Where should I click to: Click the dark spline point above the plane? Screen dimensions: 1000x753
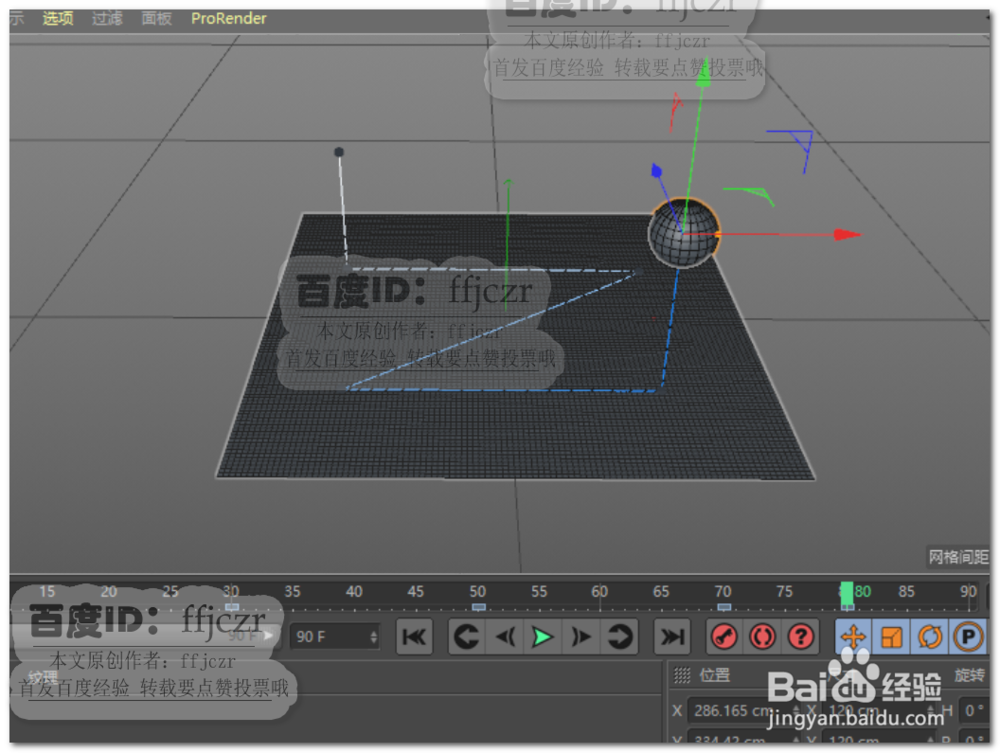339,152
